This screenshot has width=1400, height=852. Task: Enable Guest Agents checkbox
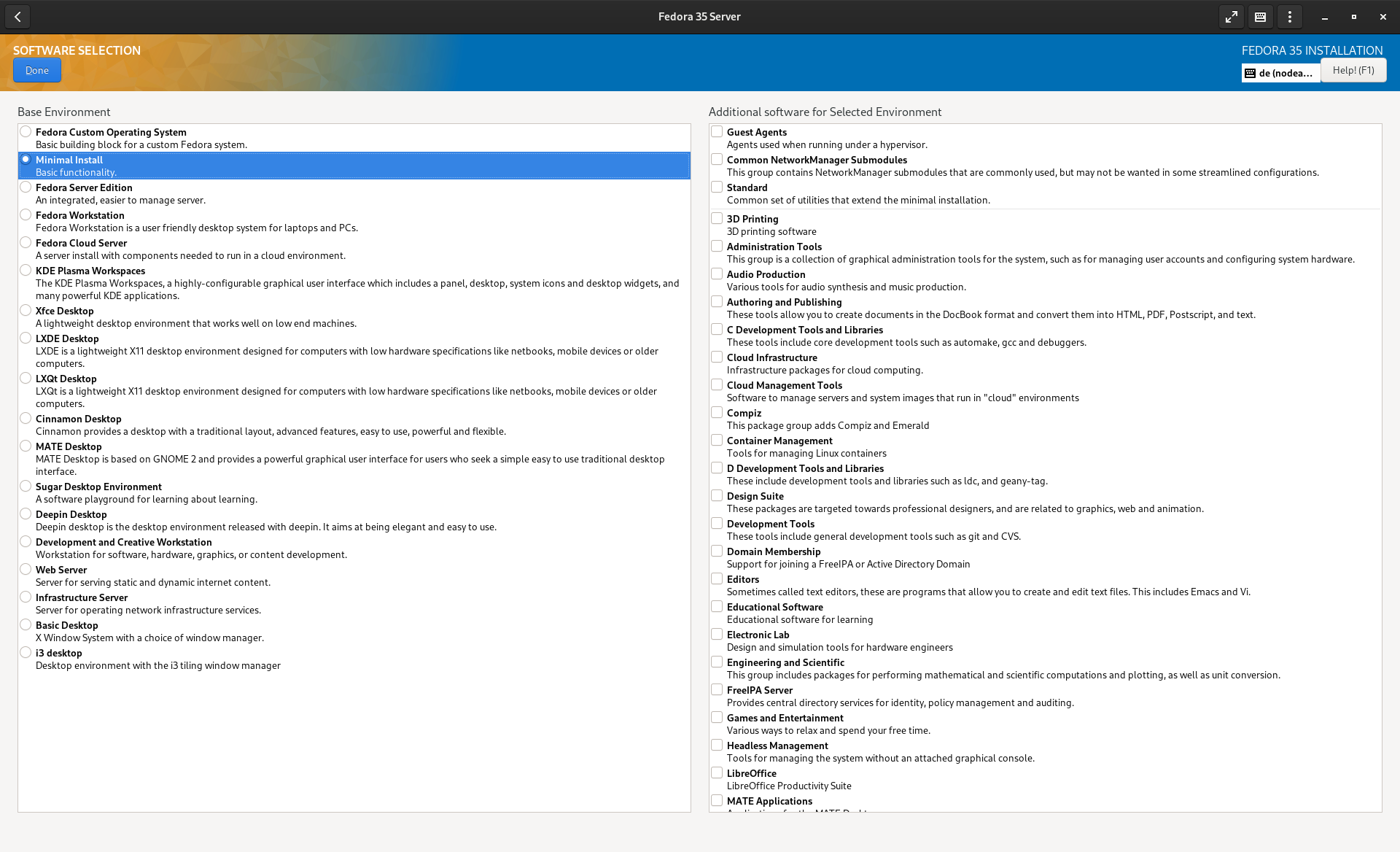pyautogui.click(x=717, y=132)
